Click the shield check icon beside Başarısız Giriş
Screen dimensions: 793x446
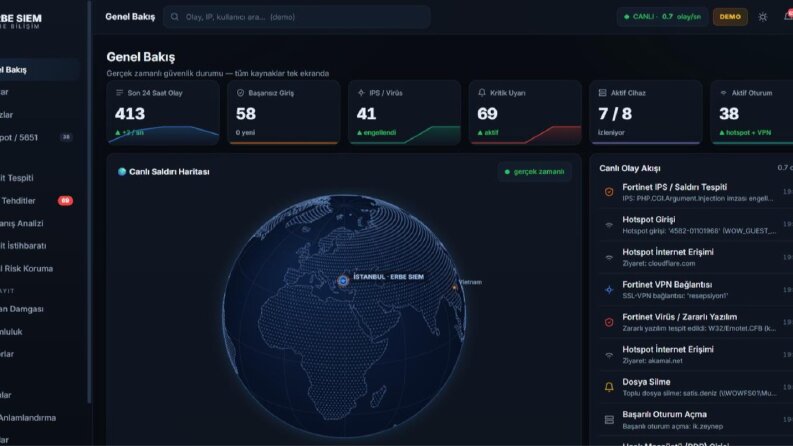click(240, 93)
